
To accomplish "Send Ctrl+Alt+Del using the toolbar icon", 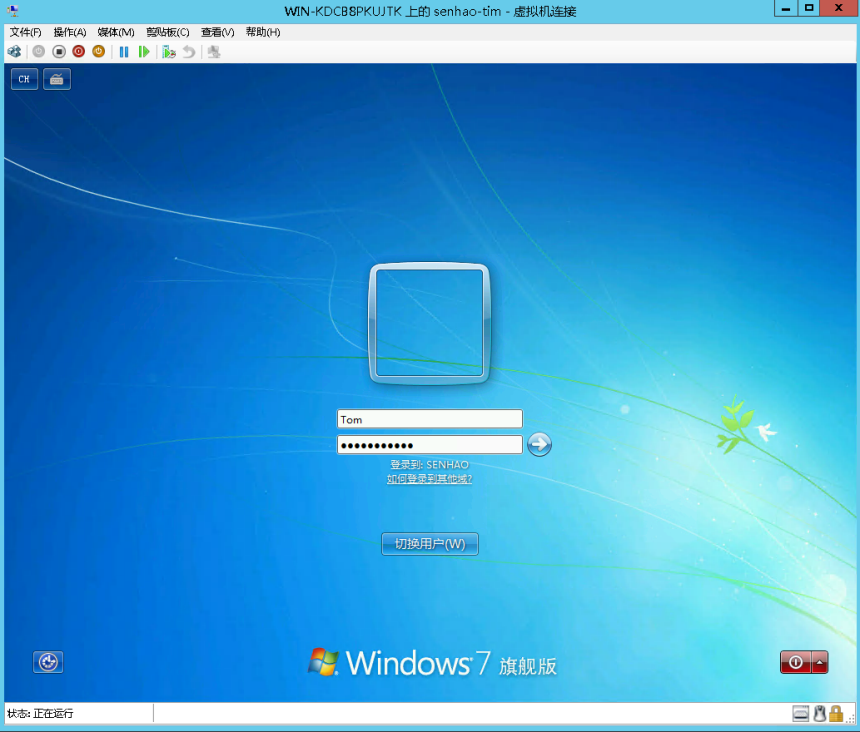I will click(x=14, y=52).
